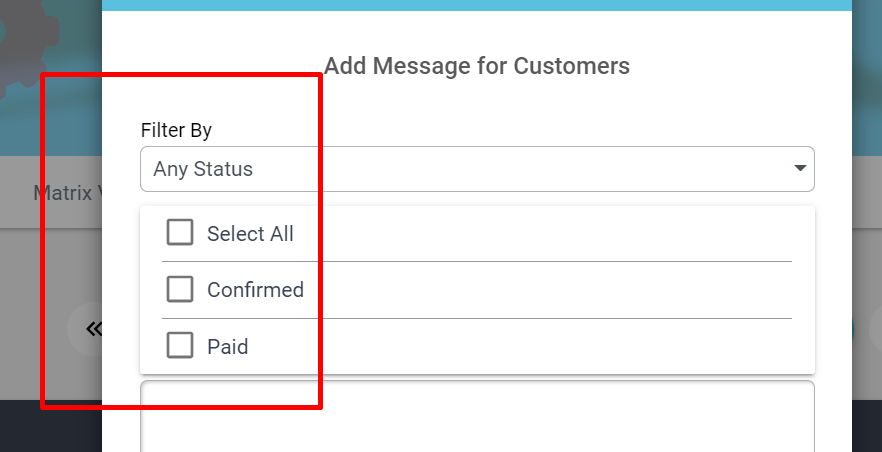Click the blue header bar of the dialog
The height and width of the screenshot is (452, 882).
[477, 5]
